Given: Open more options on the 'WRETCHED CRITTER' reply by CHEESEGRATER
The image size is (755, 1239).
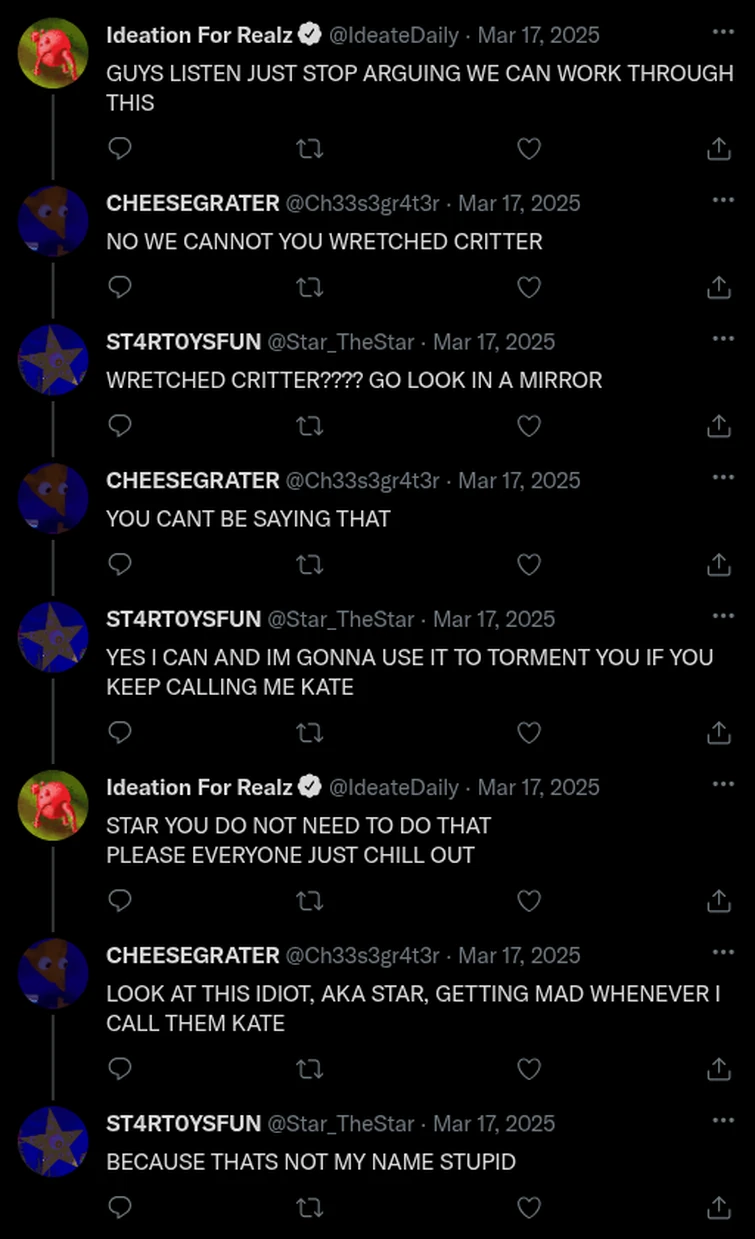Looking at the screenshot, I should coord(723,201).
